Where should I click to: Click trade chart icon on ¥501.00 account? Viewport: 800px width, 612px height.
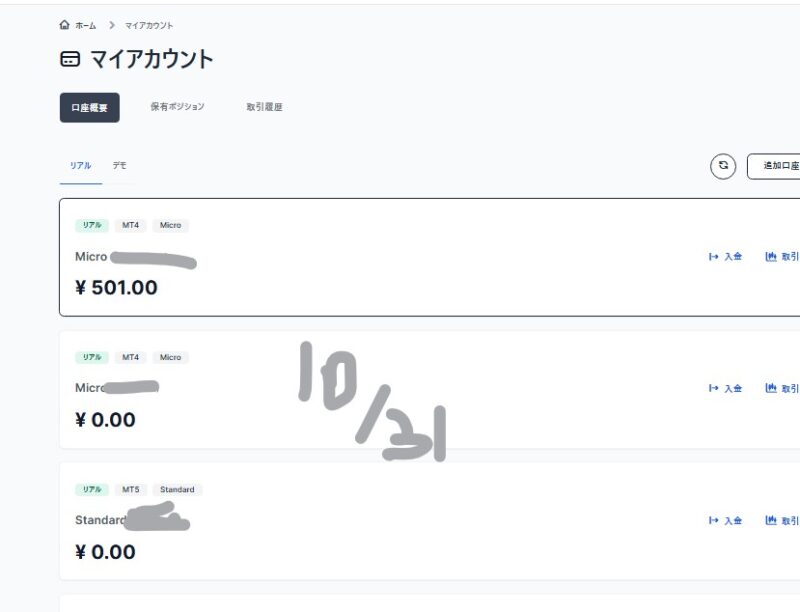pos(771,257)
